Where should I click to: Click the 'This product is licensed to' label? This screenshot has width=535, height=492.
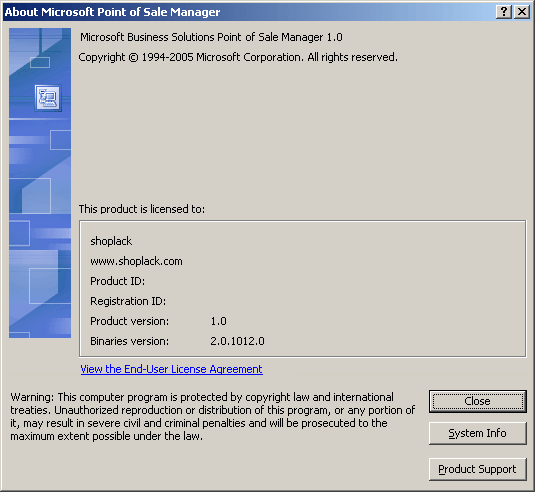142,209
